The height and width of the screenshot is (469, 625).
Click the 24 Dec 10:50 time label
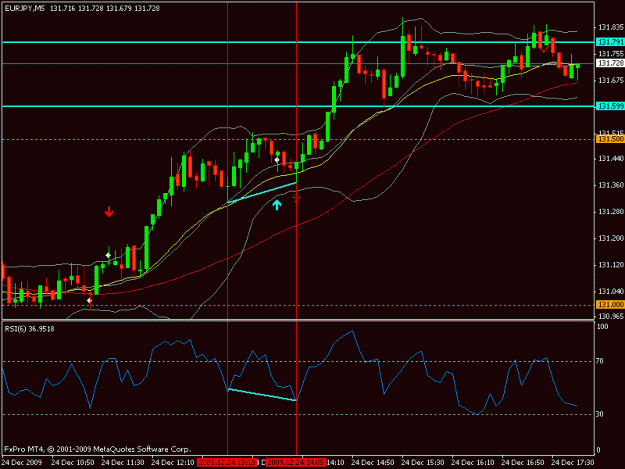(73, 463)
